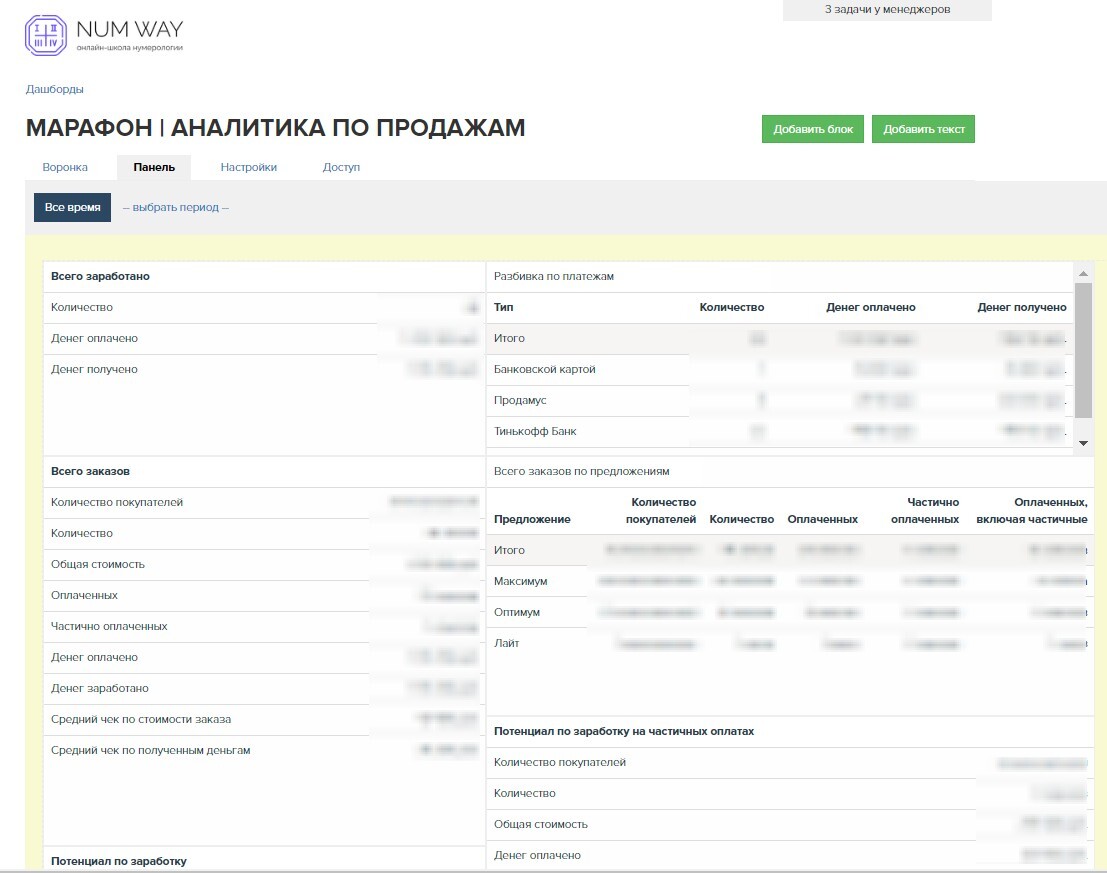This screenshot has height=873, width=1107.
Task: Select the Панель tab
Action: [154, 167]
